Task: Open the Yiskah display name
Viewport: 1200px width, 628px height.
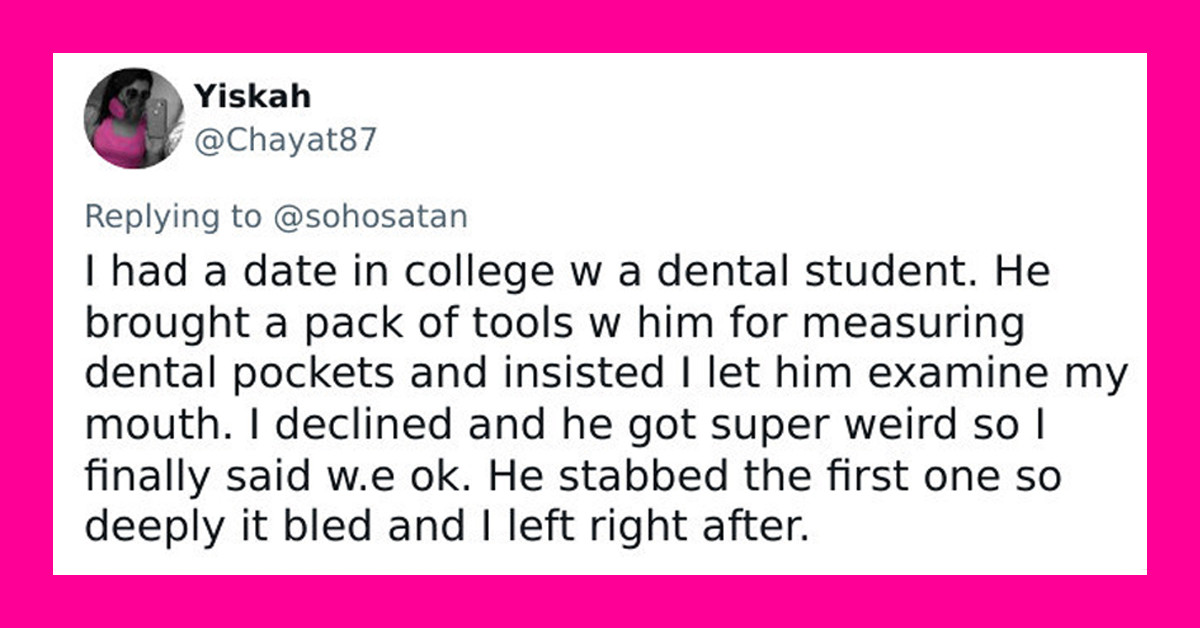Action: tap(252, 96)
